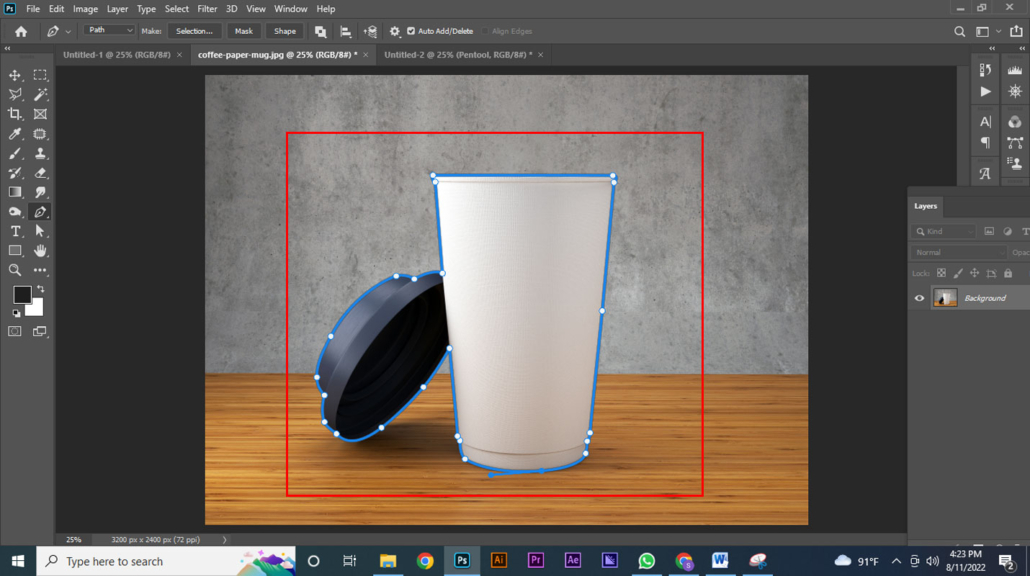The height and width of the screenshot is (576, 1030).
Task: Click the Mask button
Action: [244, 31]
